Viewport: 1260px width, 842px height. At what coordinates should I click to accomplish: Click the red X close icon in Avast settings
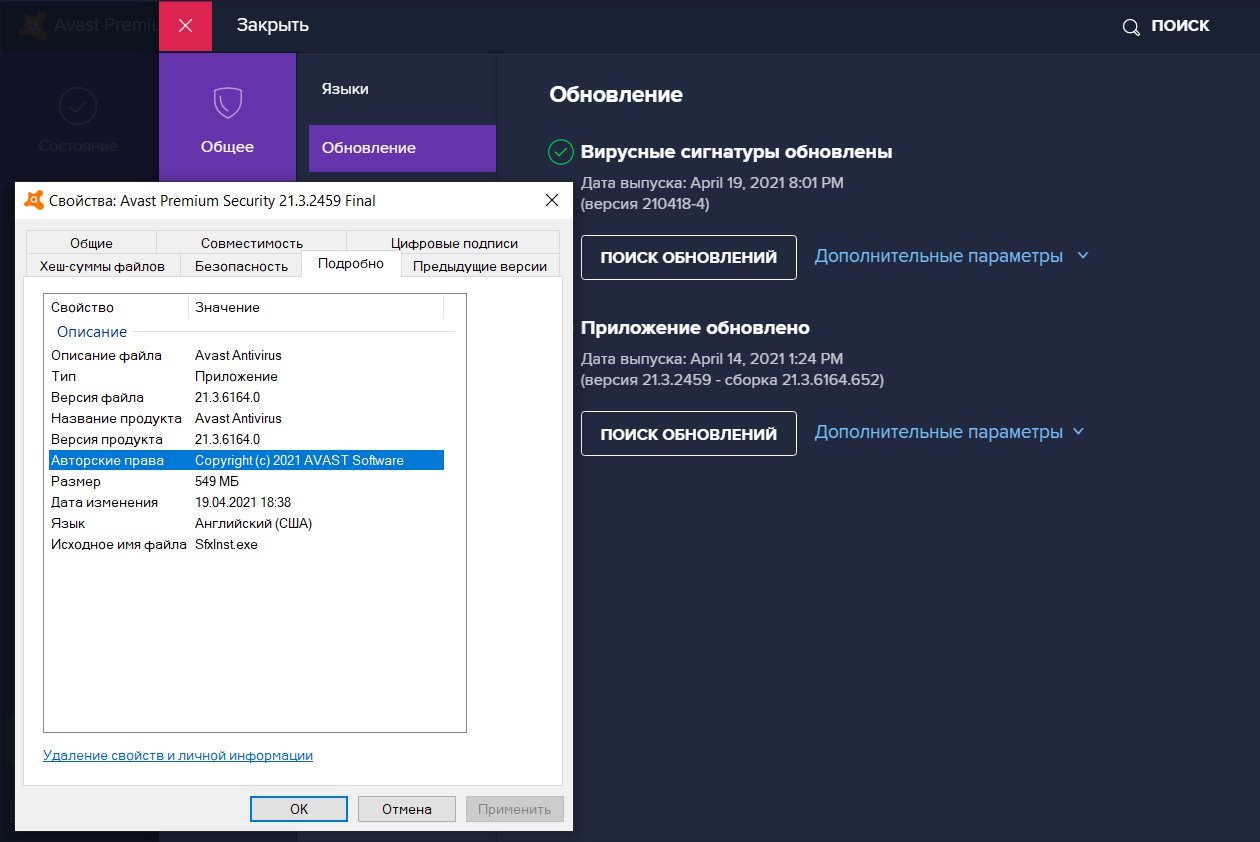pos(185,26)
